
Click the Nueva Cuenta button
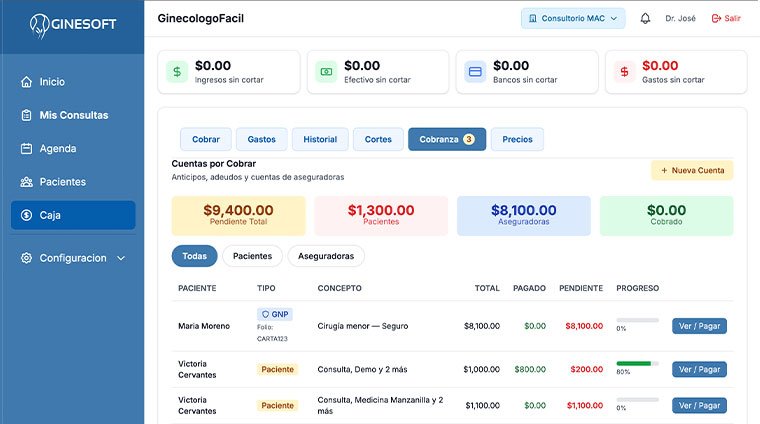click(692, 170)
